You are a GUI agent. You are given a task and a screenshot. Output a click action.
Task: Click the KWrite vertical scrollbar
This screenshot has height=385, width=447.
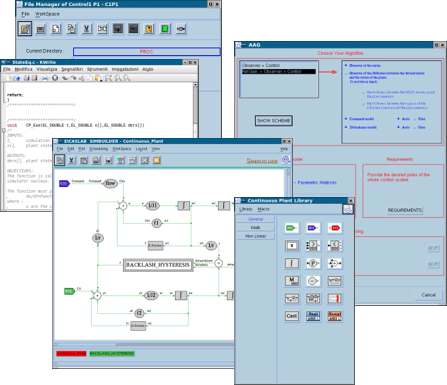[195, 109]
